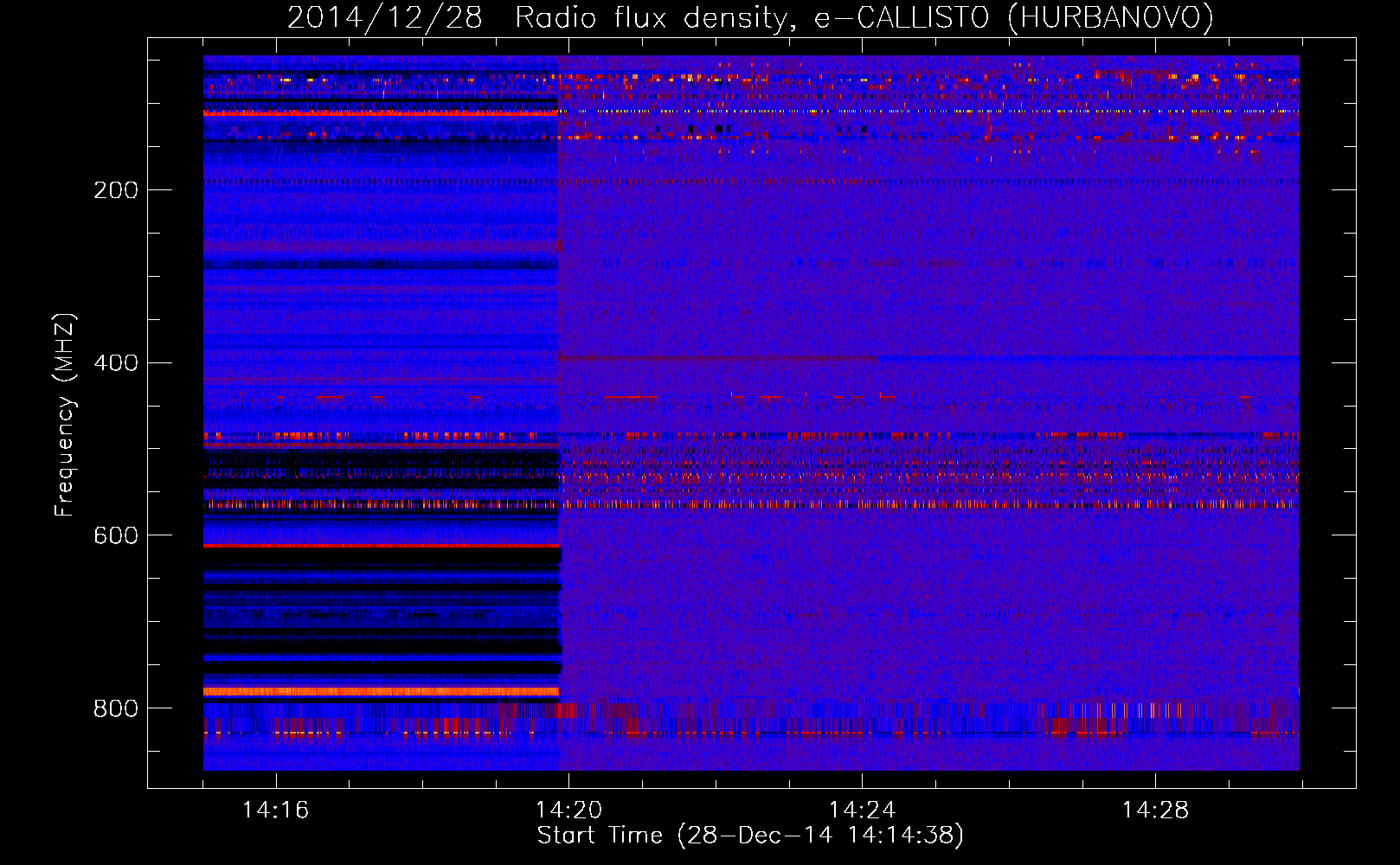Viewport: 1400px width, 865px height.
Task: Click the plot title 'Radio flux density, e-CALLISTO (HURBANOVO)'
Action: coord(864,18)
